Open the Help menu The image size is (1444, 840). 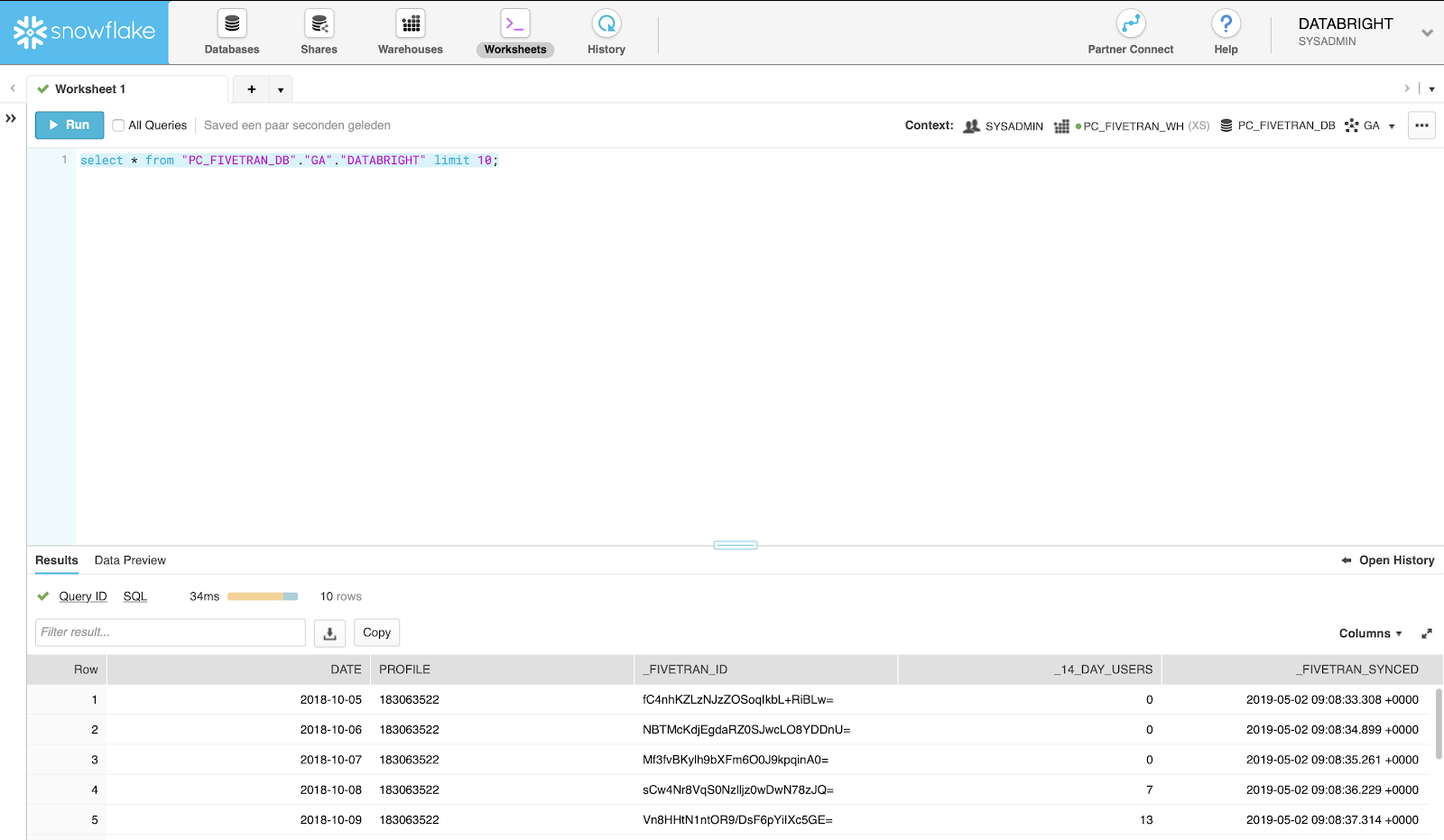1226,32
